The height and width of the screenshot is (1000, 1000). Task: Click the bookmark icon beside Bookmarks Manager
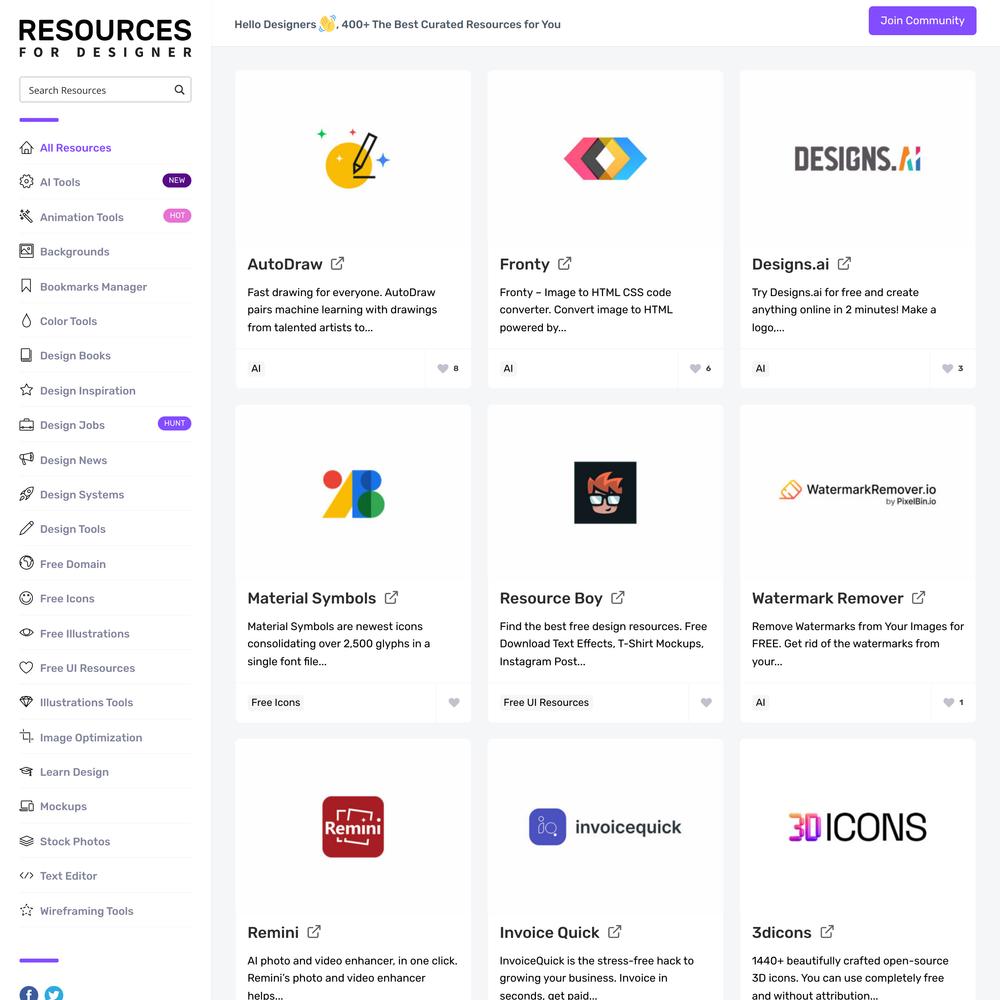pos(26,286)
